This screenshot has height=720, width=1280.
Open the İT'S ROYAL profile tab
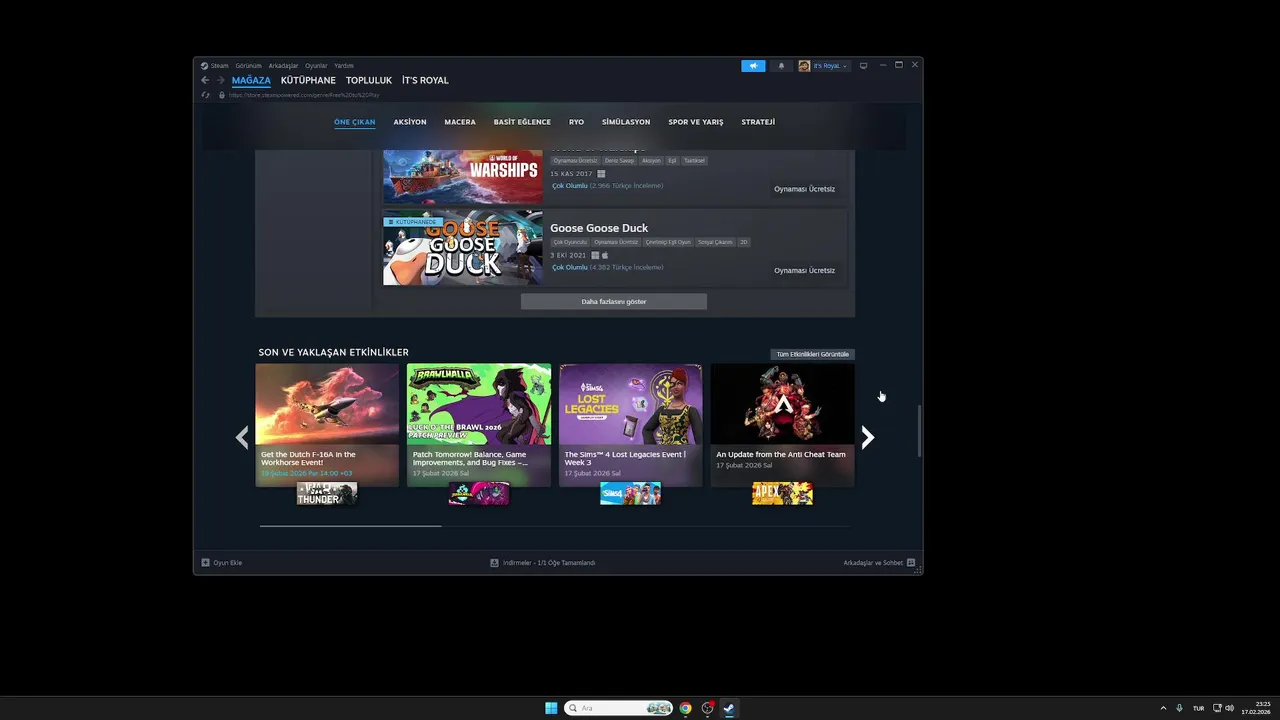(425, 80)
